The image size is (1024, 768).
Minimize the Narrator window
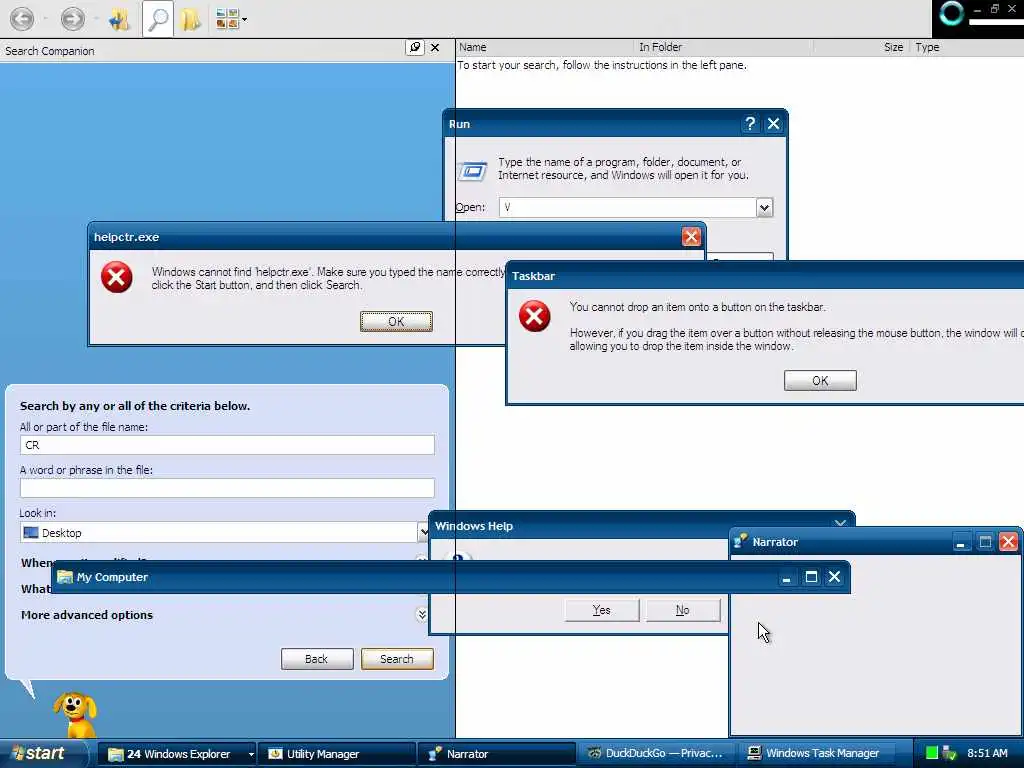[x=961, y=542]
